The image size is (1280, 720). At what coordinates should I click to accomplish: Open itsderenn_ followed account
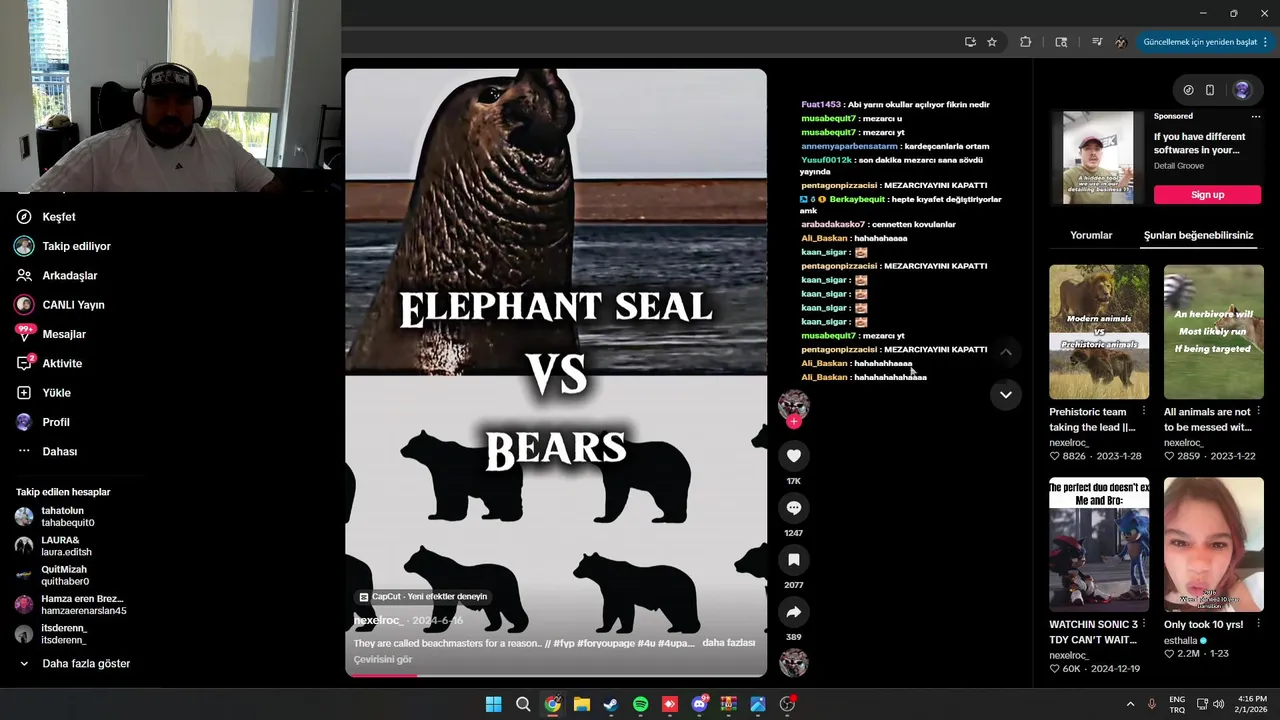64,634
